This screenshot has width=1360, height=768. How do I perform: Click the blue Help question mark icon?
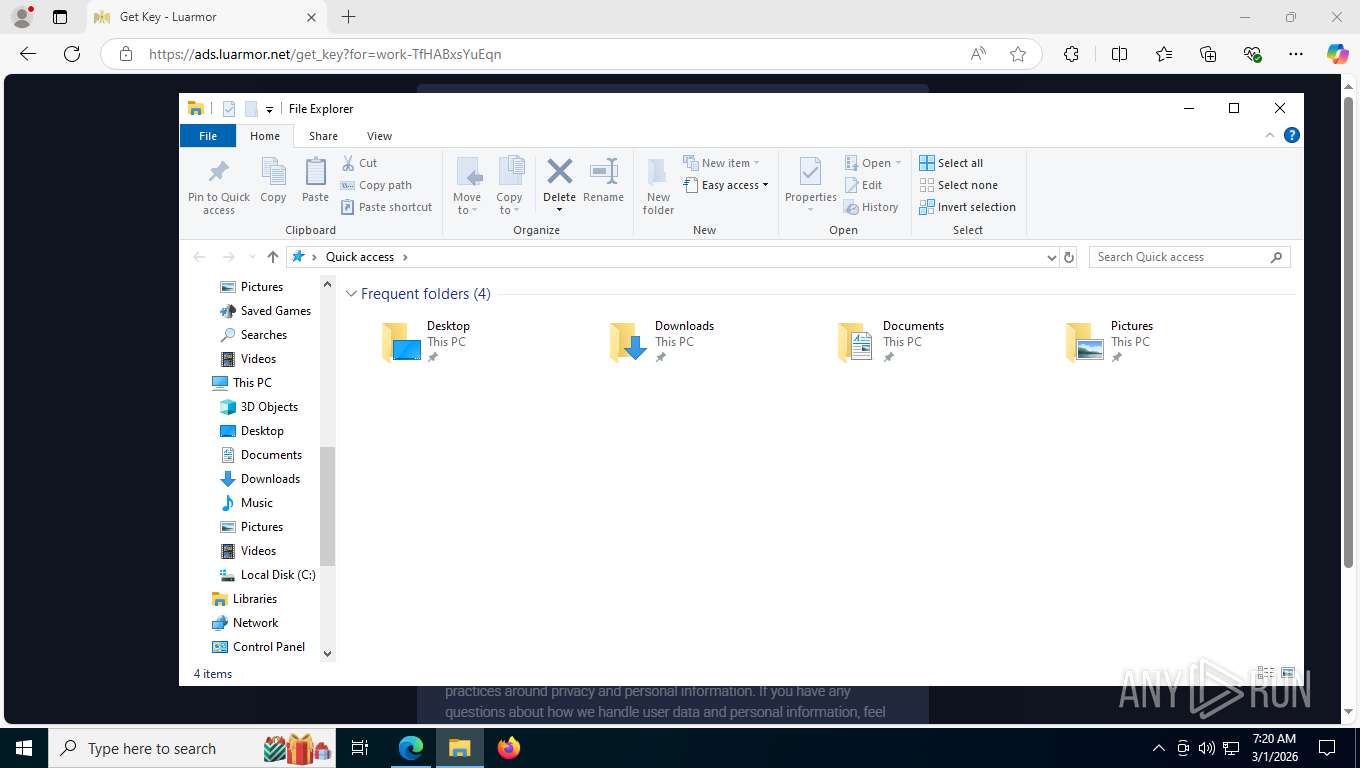click(1291, 135)
